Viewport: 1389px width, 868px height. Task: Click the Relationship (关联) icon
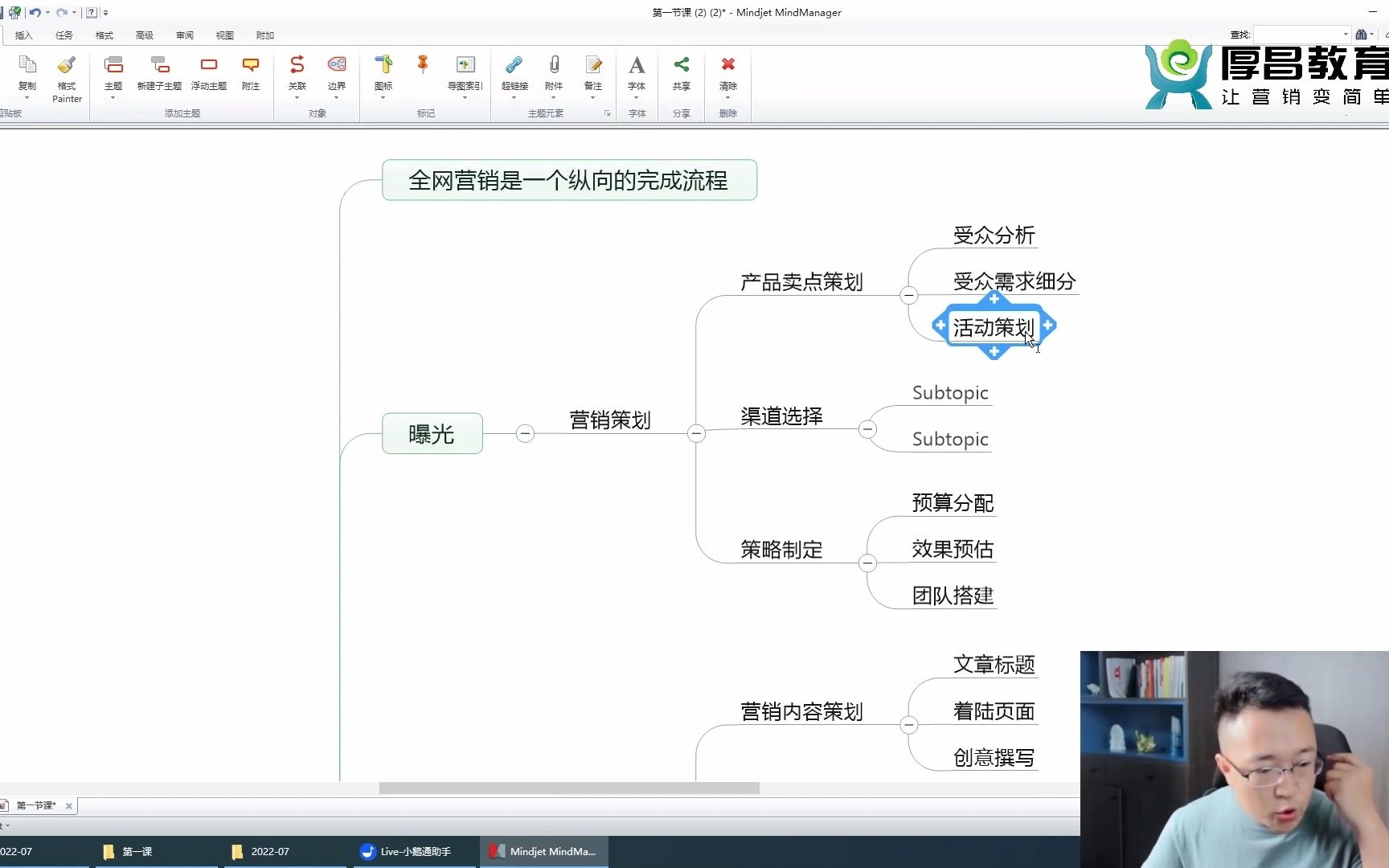(297, 65)
